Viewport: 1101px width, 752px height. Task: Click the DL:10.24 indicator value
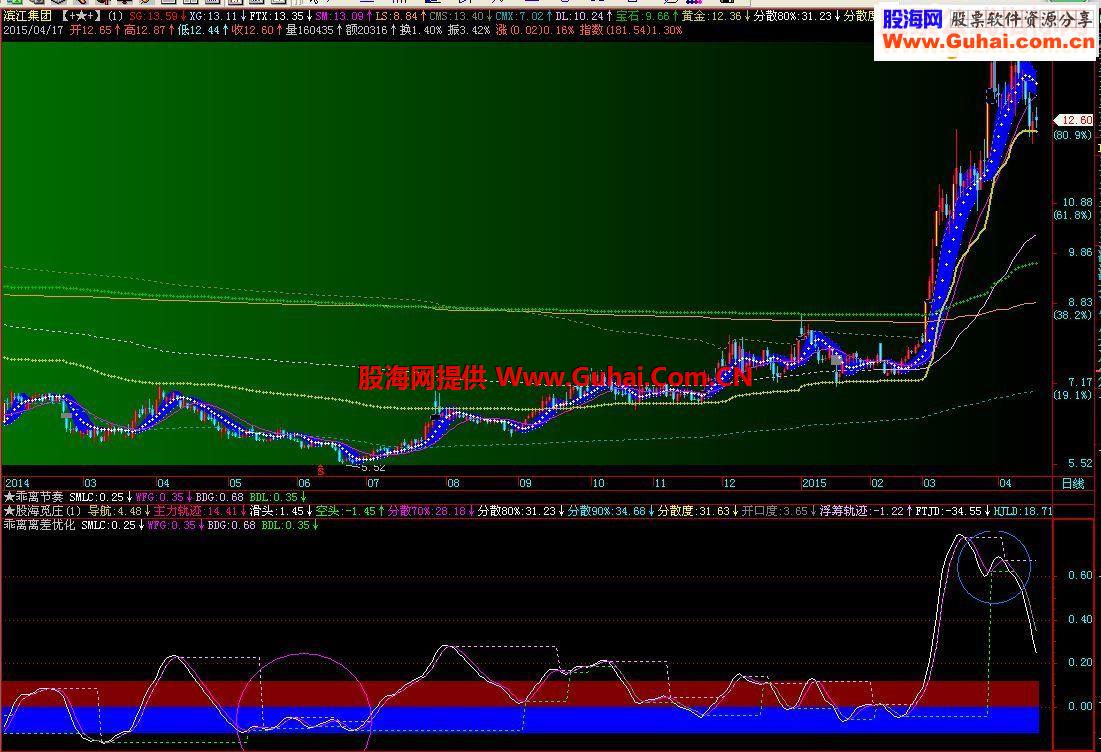click(x=579, y=15)
